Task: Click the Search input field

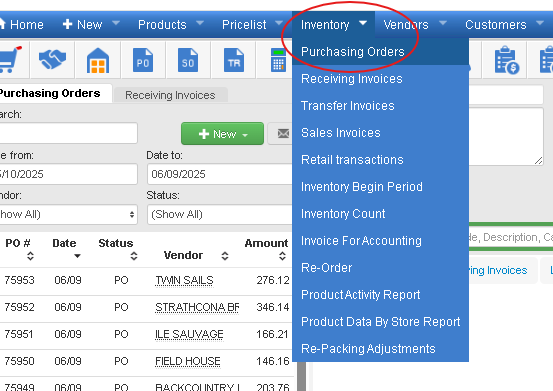Action: (68, 133)
